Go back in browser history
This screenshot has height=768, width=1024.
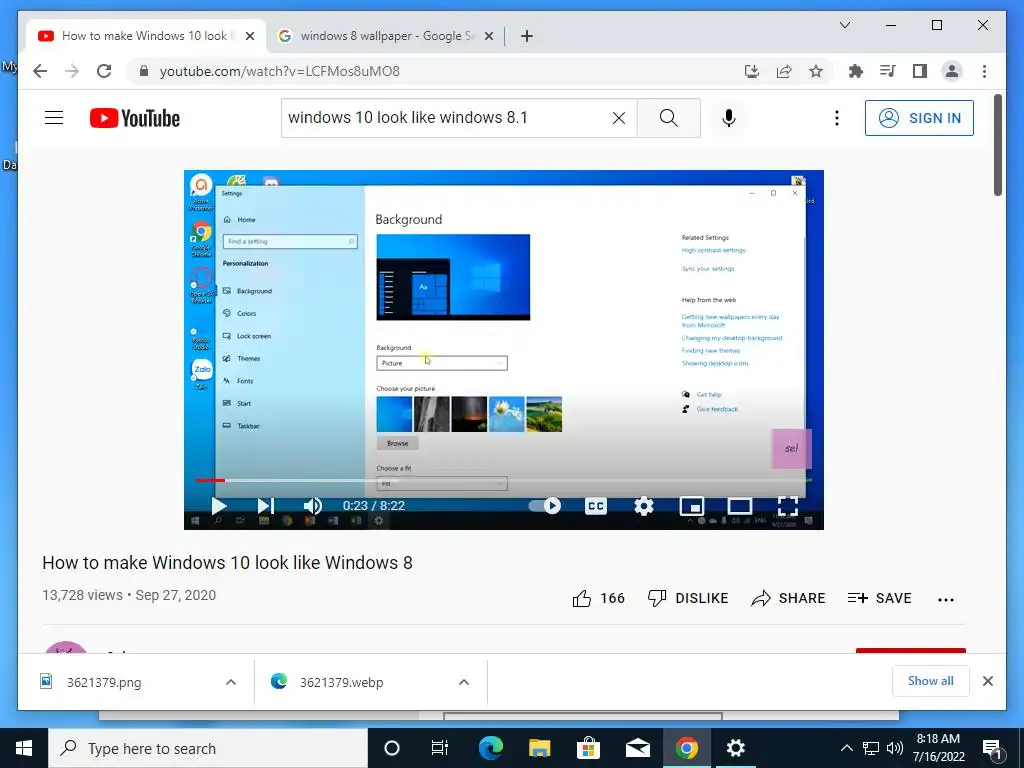[x=40, y=71]
